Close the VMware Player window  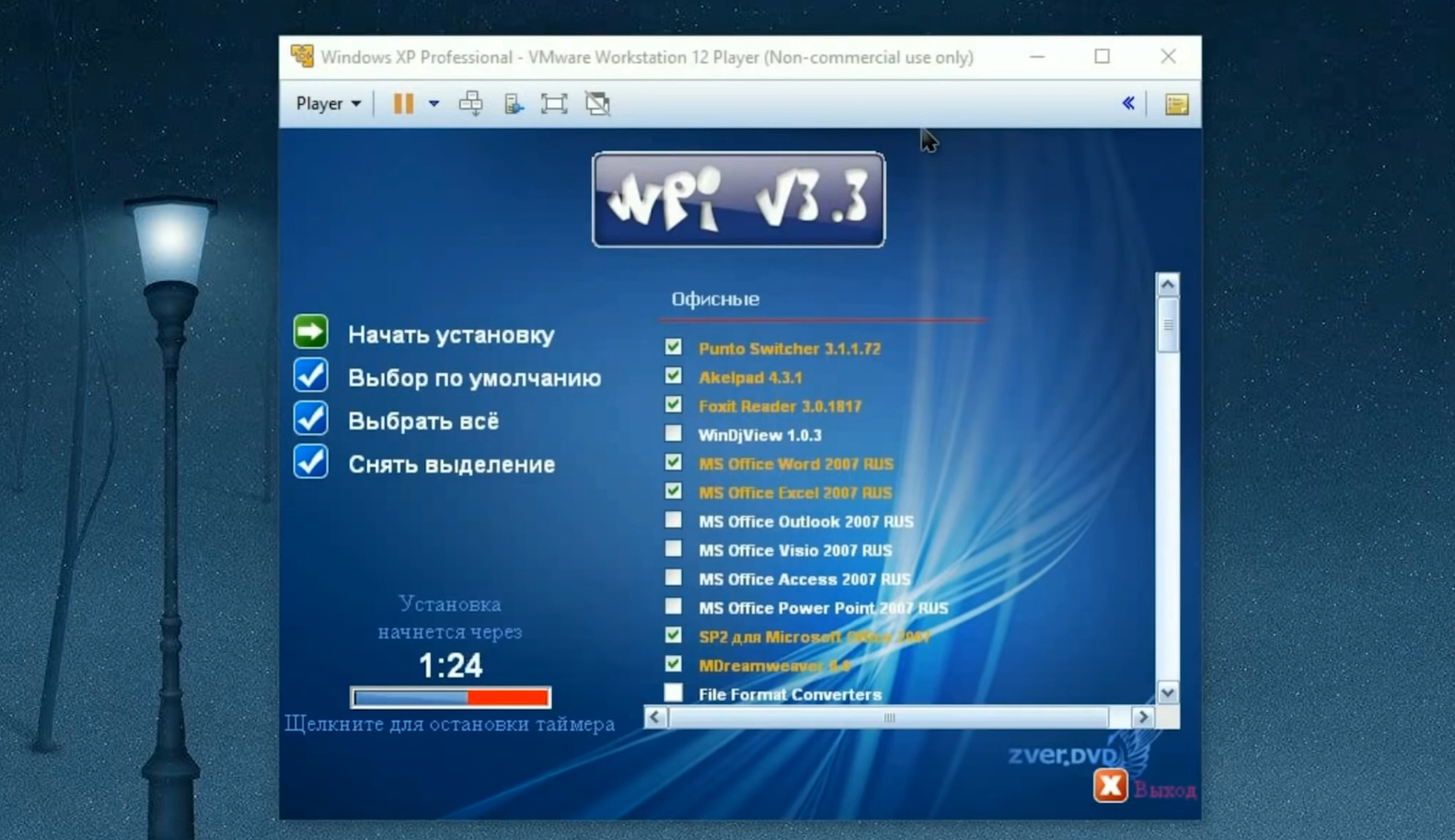1169,56
